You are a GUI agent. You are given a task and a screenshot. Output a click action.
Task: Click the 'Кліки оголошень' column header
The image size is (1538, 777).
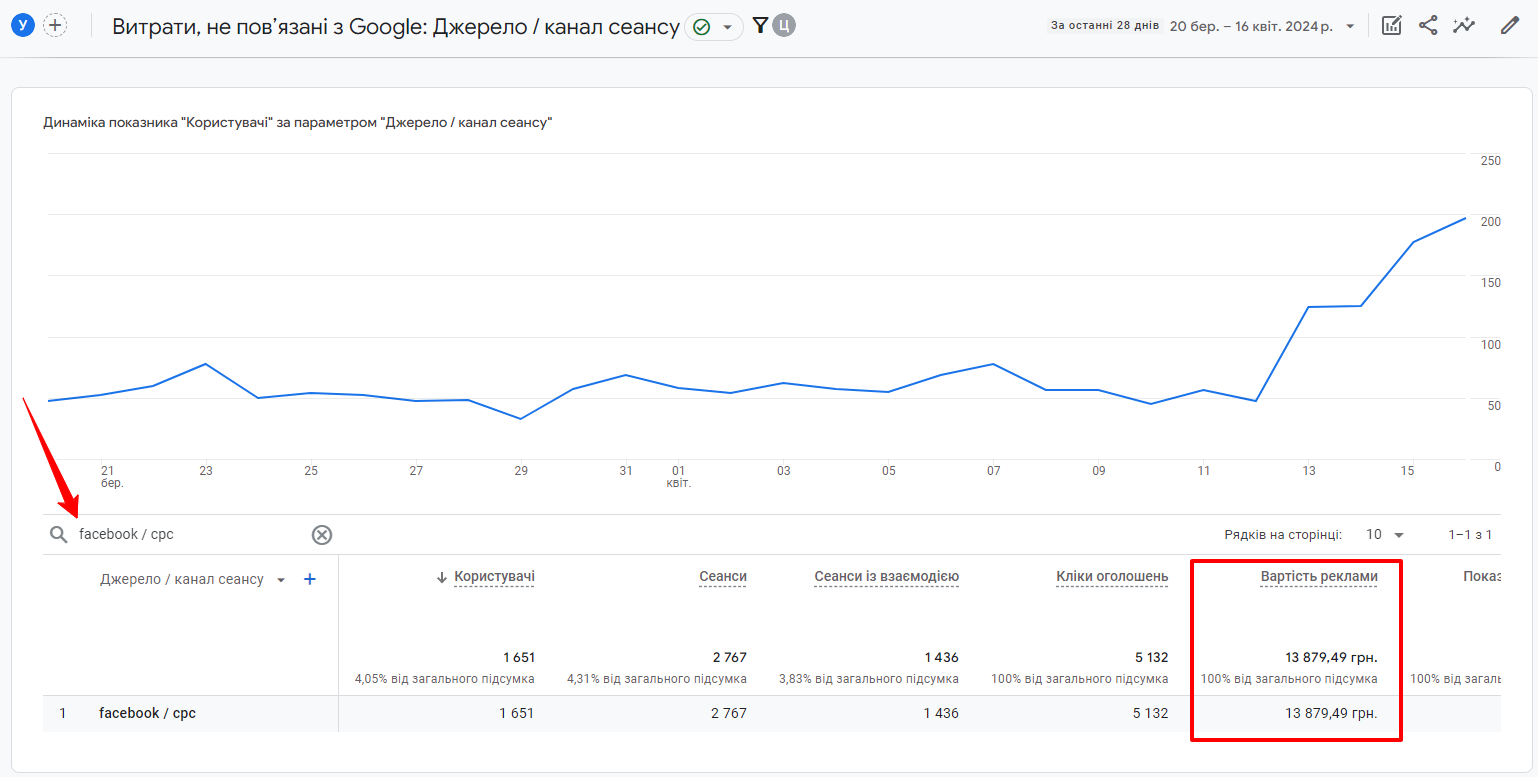point(1112,577)
